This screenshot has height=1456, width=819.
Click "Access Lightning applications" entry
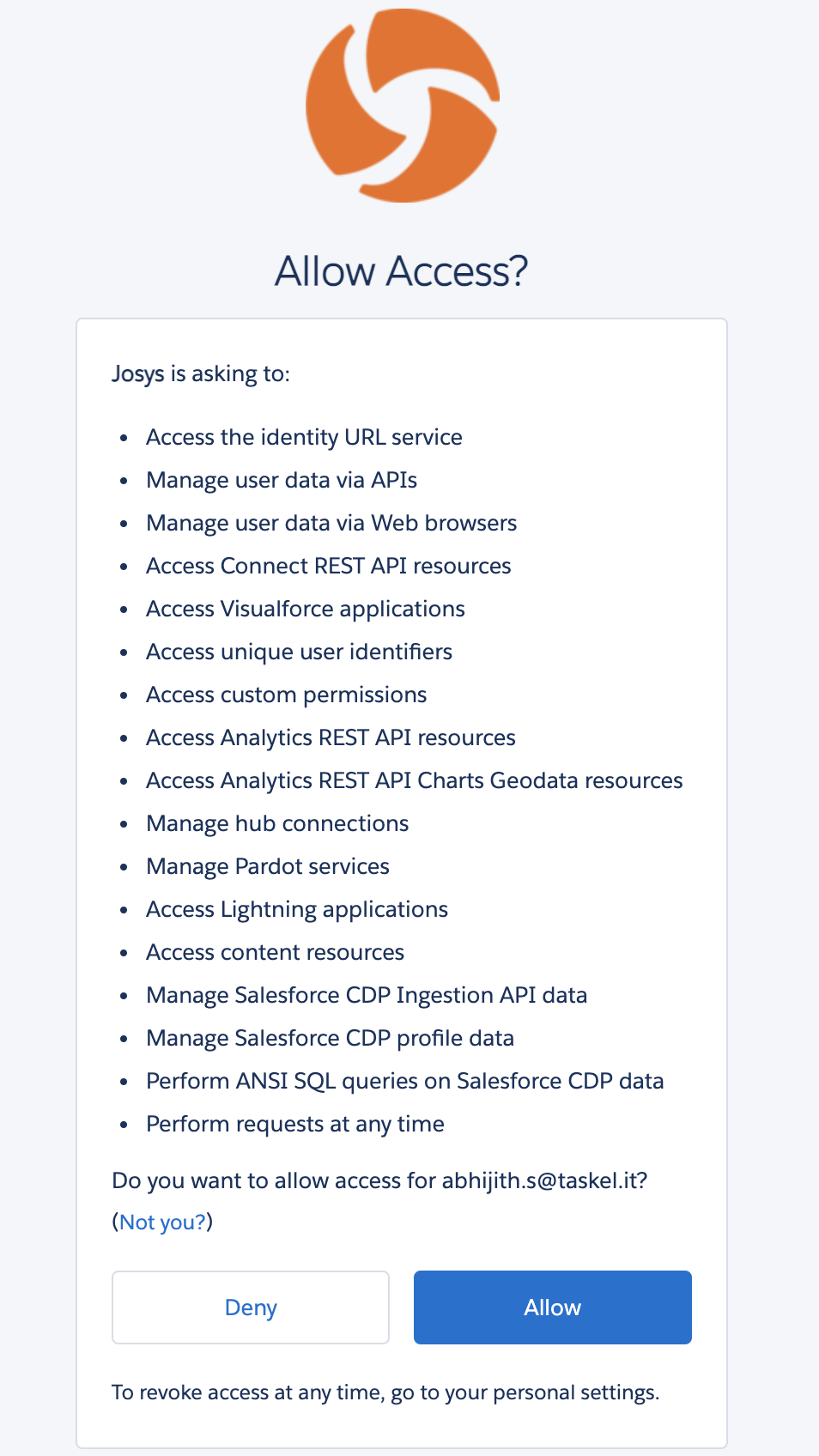point(297,909)
